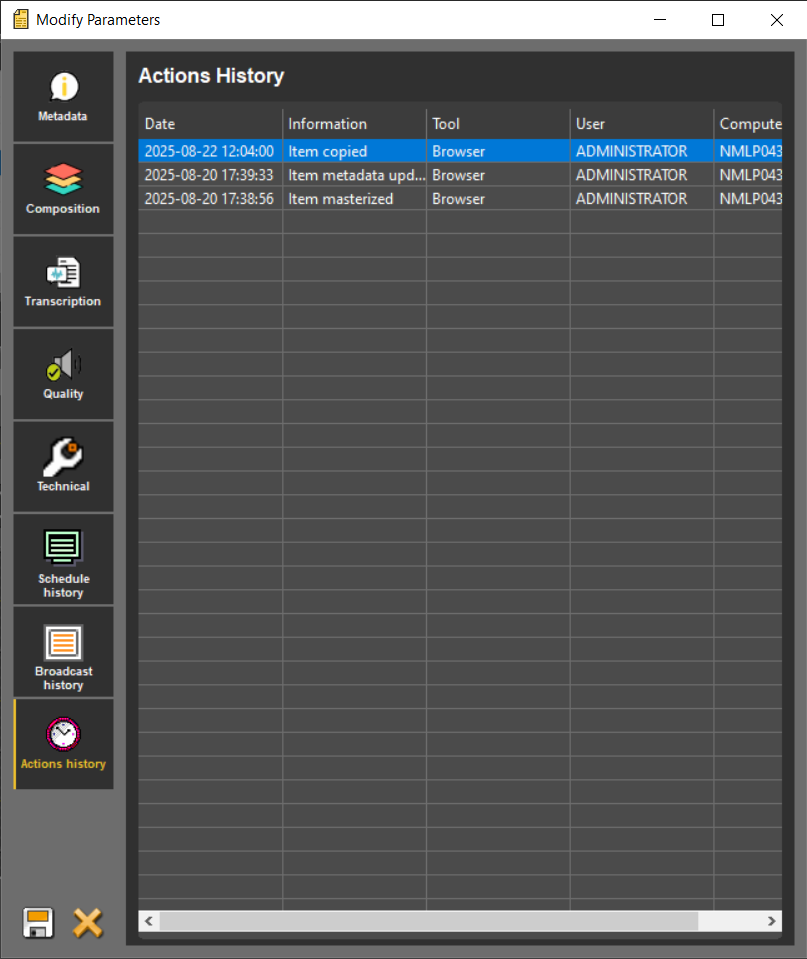Screen dimensions: 807x959
Task: Sort by the Information column header
Action: (354, 124)
